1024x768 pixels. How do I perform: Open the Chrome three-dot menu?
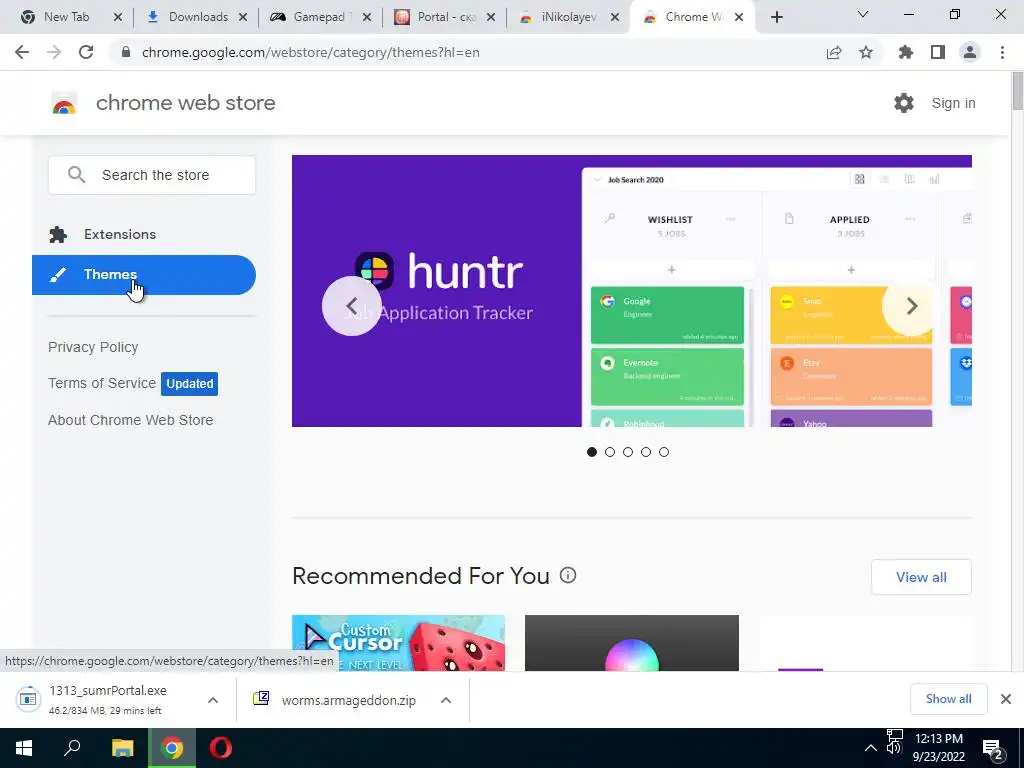[x=1002, y=52]
